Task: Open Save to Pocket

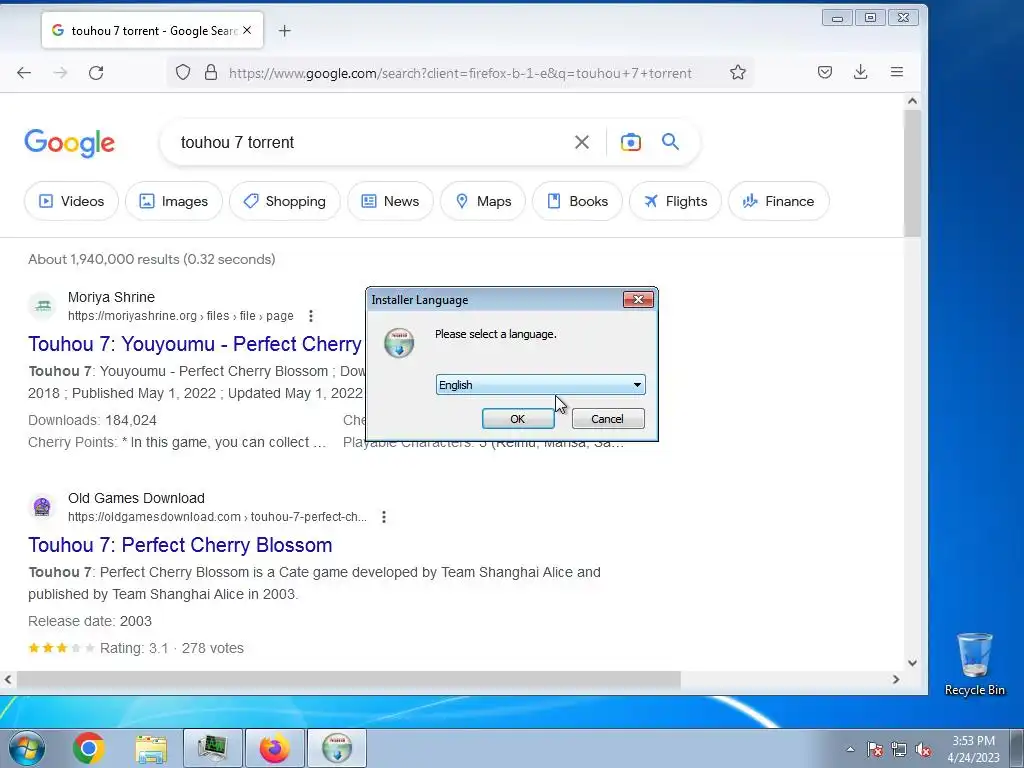Action: pyautogui.click(x=825, y=72)
